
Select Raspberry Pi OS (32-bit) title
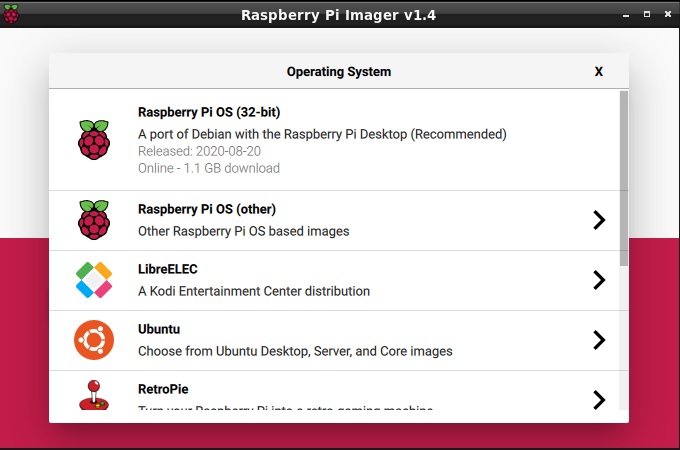coord(209,112)
